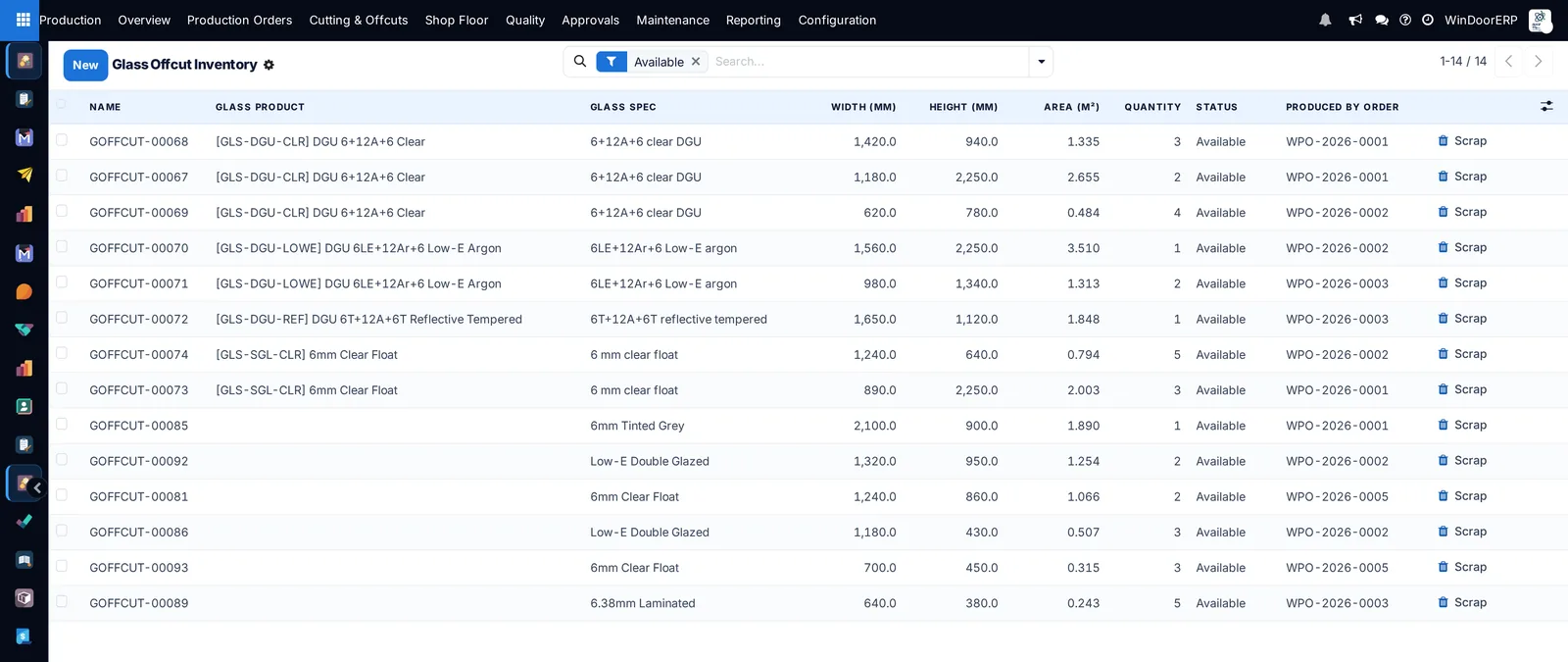Screen dimensions: 1568x662
Task: Open the Shop Floor menu
Action: click(457, 20)
